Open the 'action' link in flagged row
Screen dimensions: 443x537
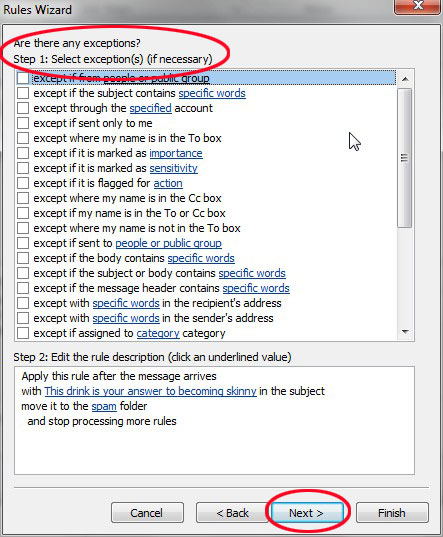point(168,183)
